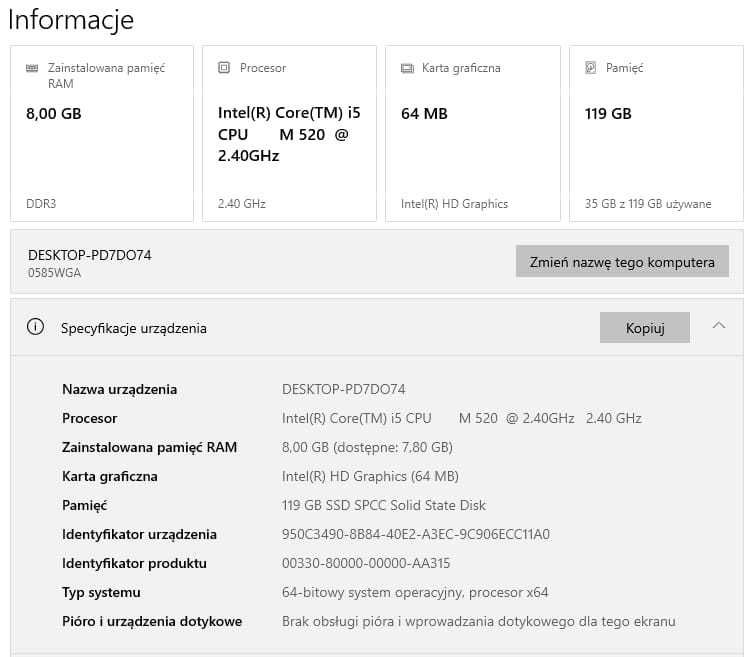
Task: Select the Procesor value in specifications list
Action: click(461, 419)
